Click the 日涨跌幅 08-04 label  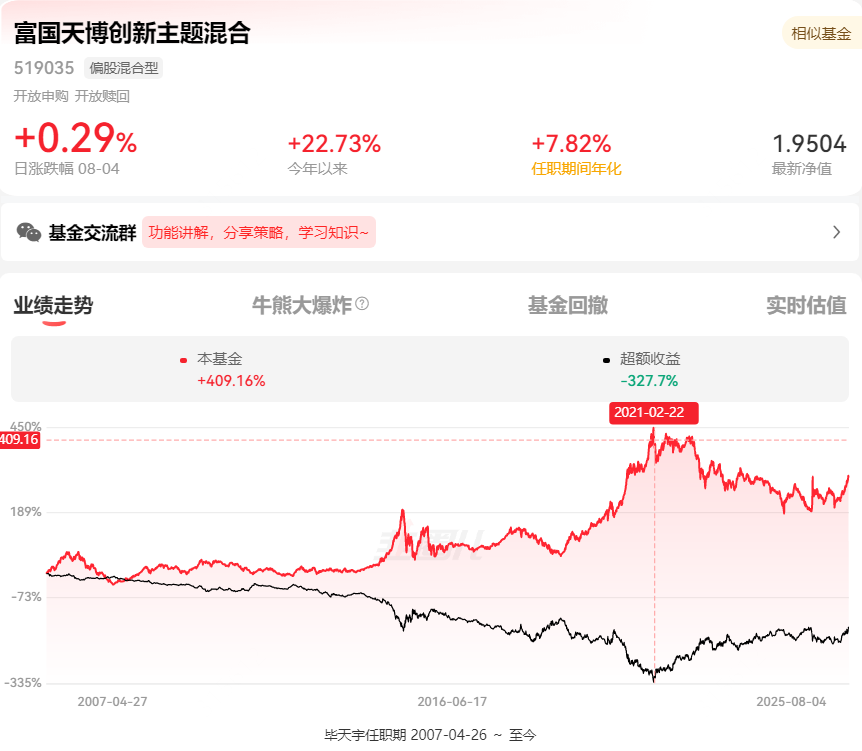pyautogui.click(x=67, y=169)
